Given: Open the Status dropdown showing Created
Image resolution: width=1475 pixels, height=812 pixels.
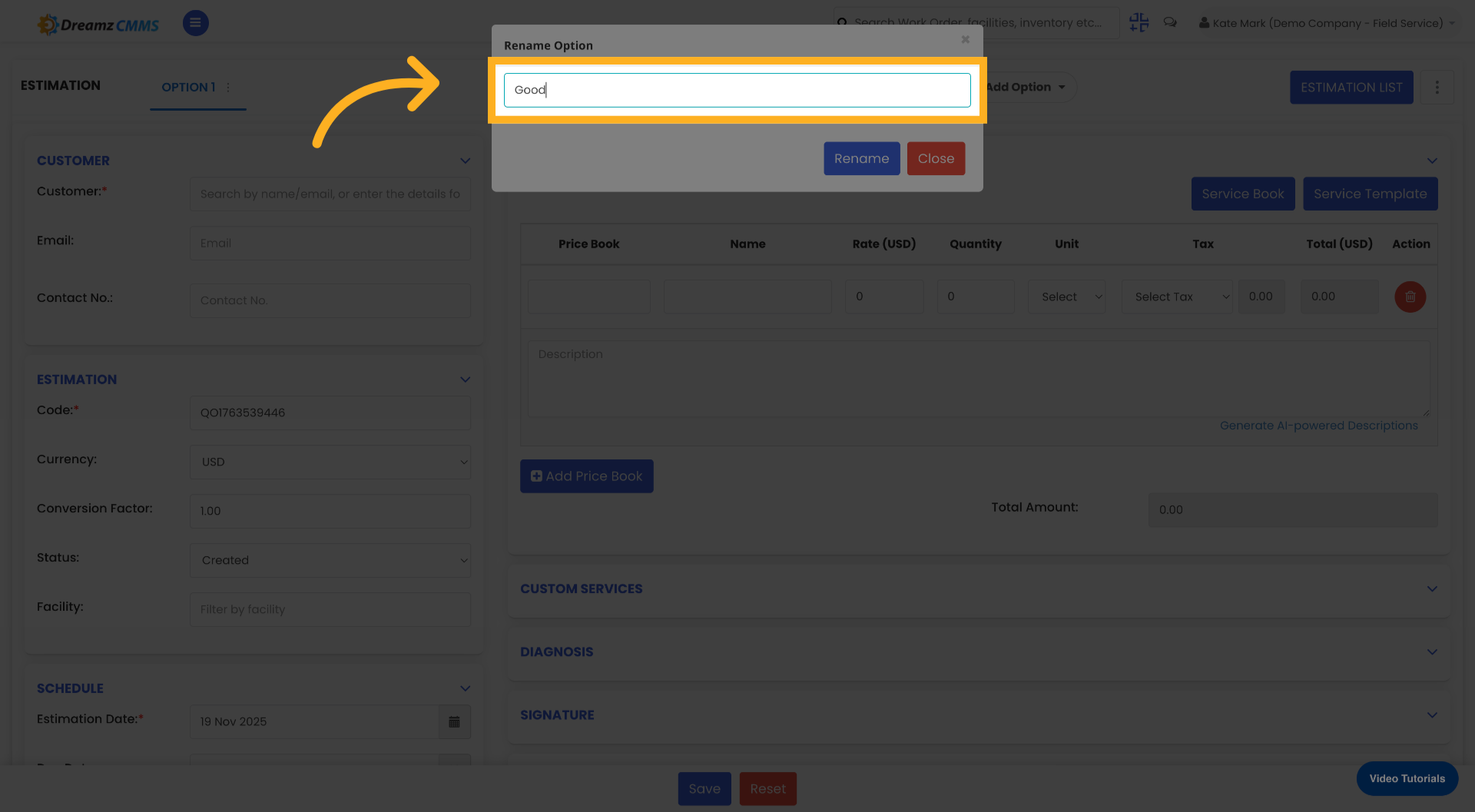Looking at the screenshot, I should 330,560.
